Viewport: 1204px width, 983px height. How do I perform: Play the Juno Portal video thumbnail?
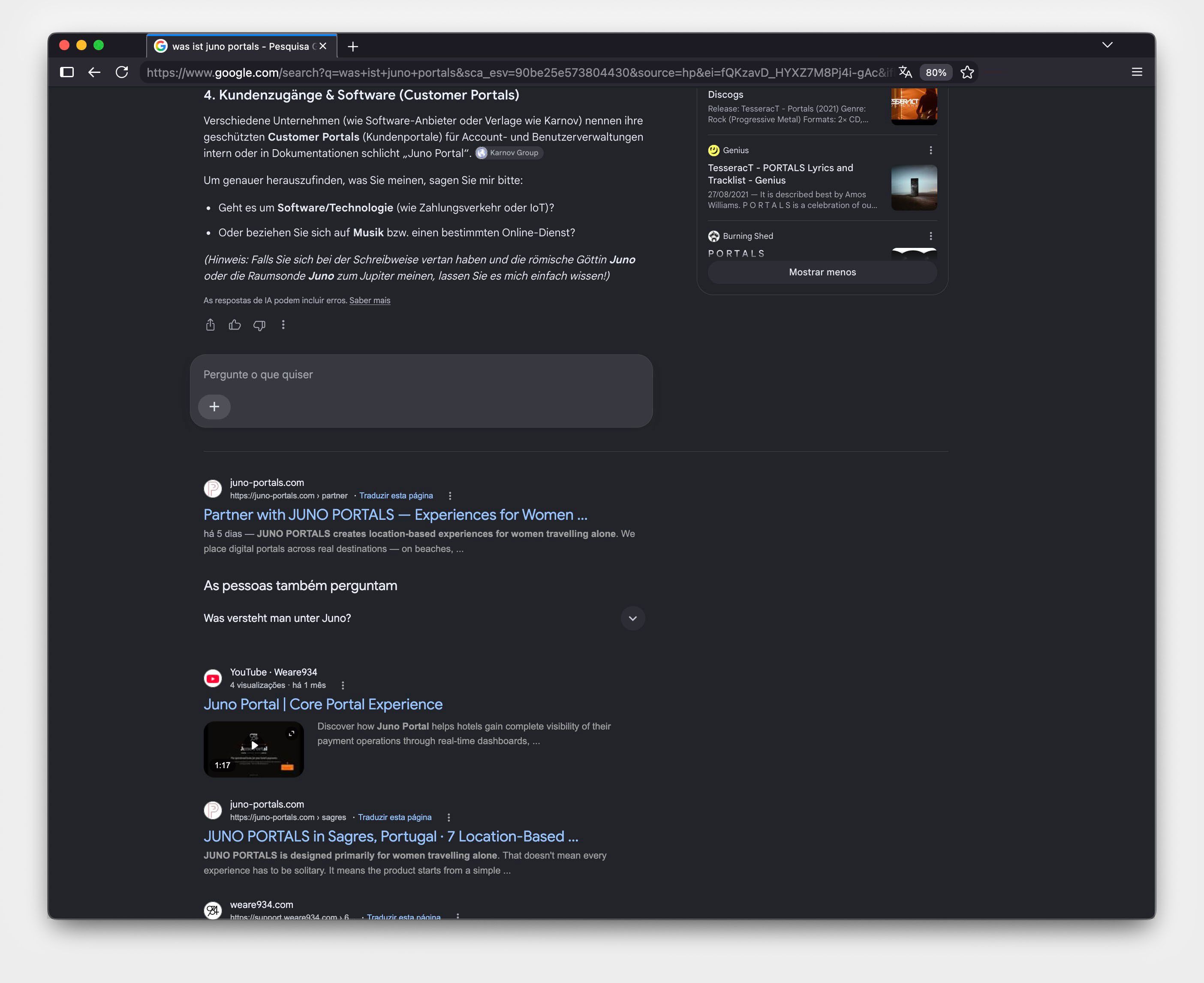[253, 749]
